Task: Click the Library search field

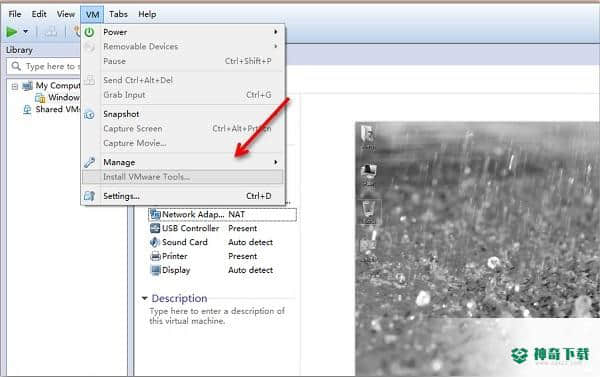Action: pos(44,67)
